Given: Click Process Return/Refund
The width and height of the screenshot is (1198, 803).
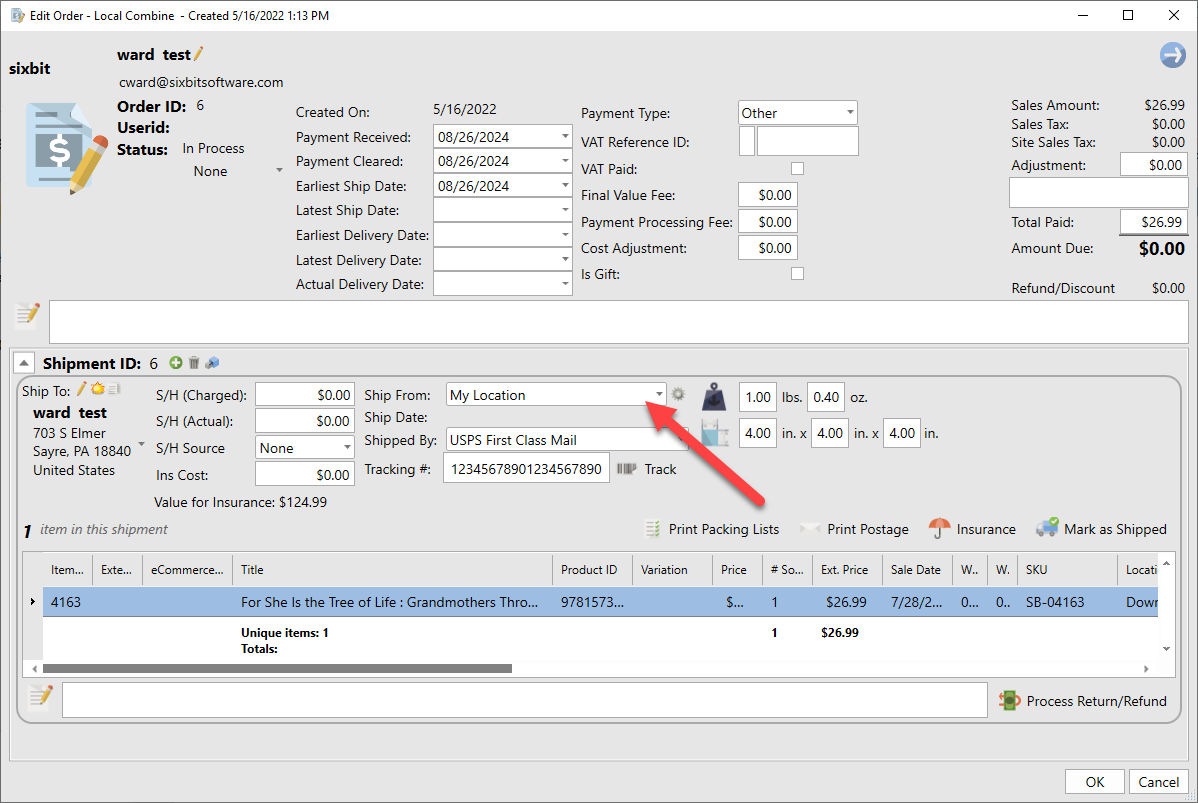Looking at the screenshot, I should [1083, 701].
